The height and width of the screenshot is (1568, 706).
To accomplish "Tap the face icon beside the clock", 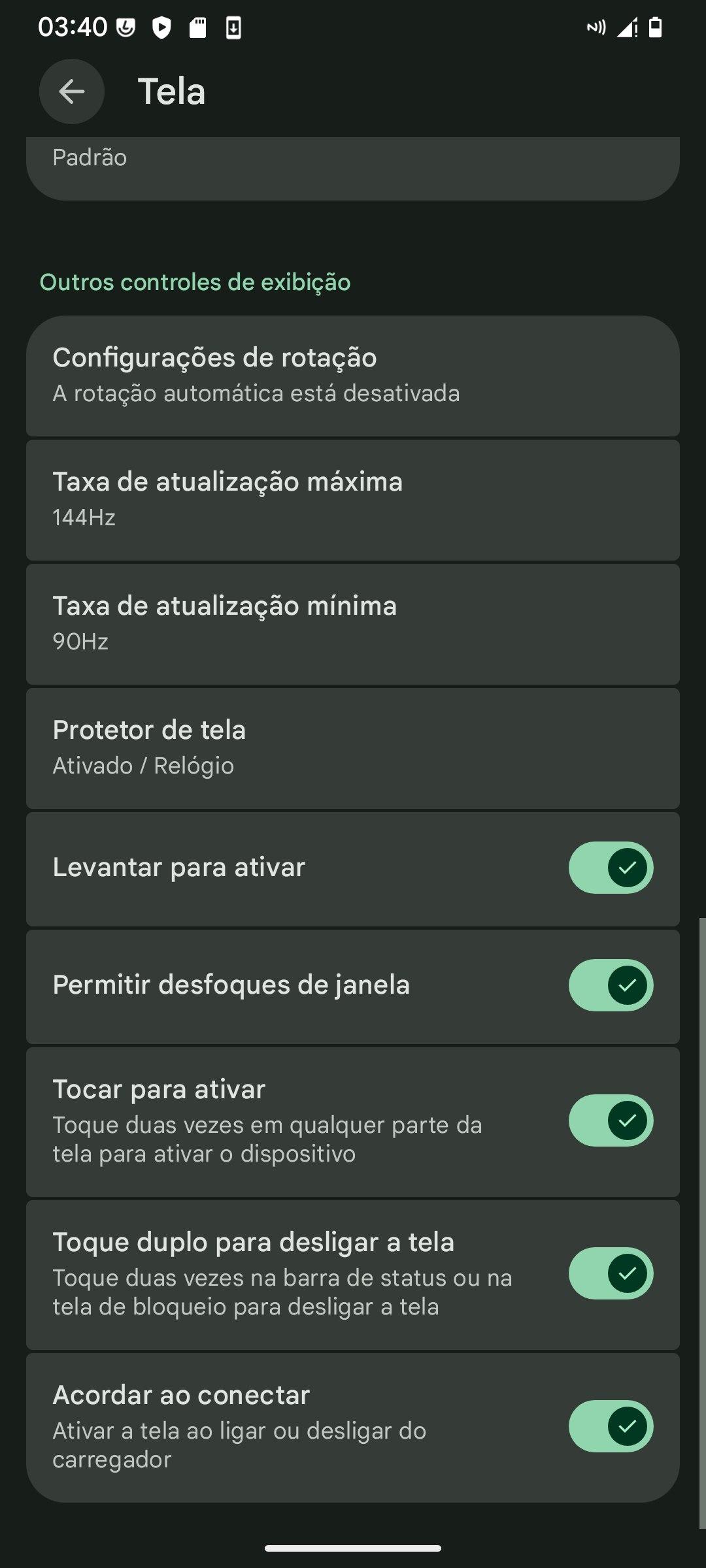I will pyautogui.click(x=126, y=27).
